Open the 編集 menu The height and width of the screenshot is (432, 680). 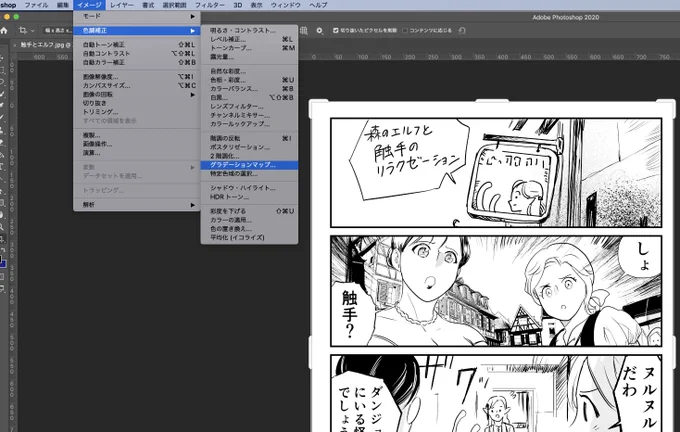tap(63, 5)
